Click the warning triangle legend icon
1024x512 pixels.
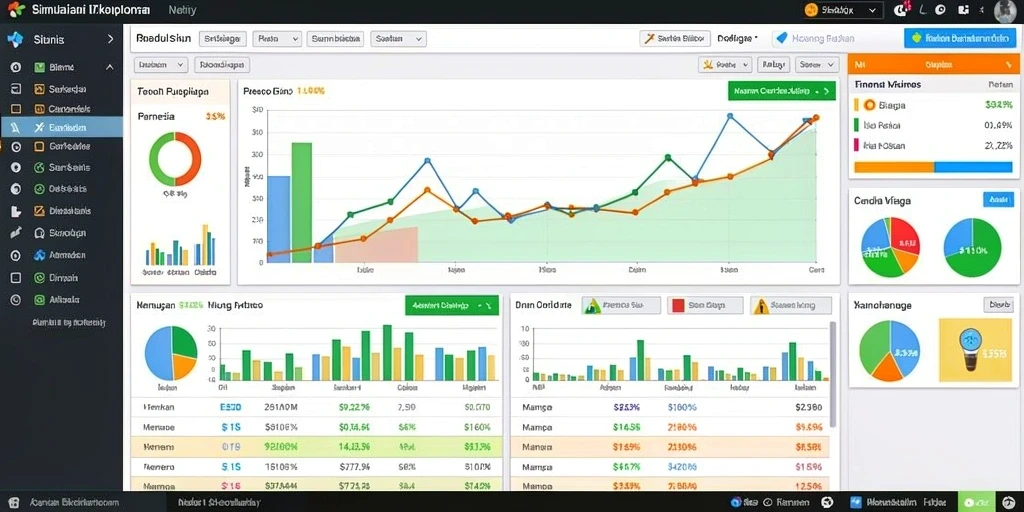(x=760, y=305)
